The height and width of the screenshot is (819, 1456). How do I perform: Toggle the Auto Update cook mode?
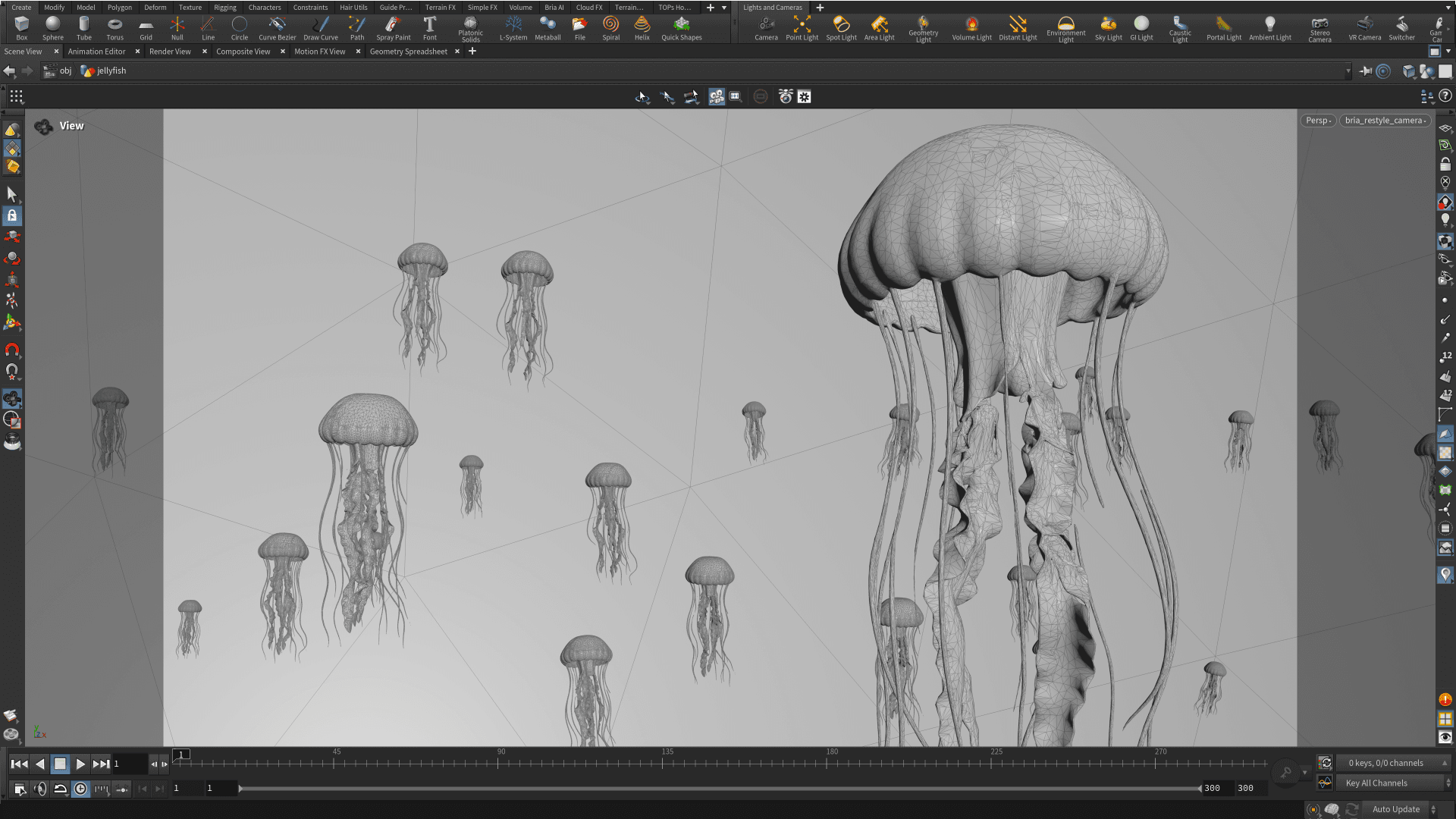point(1395,809)
